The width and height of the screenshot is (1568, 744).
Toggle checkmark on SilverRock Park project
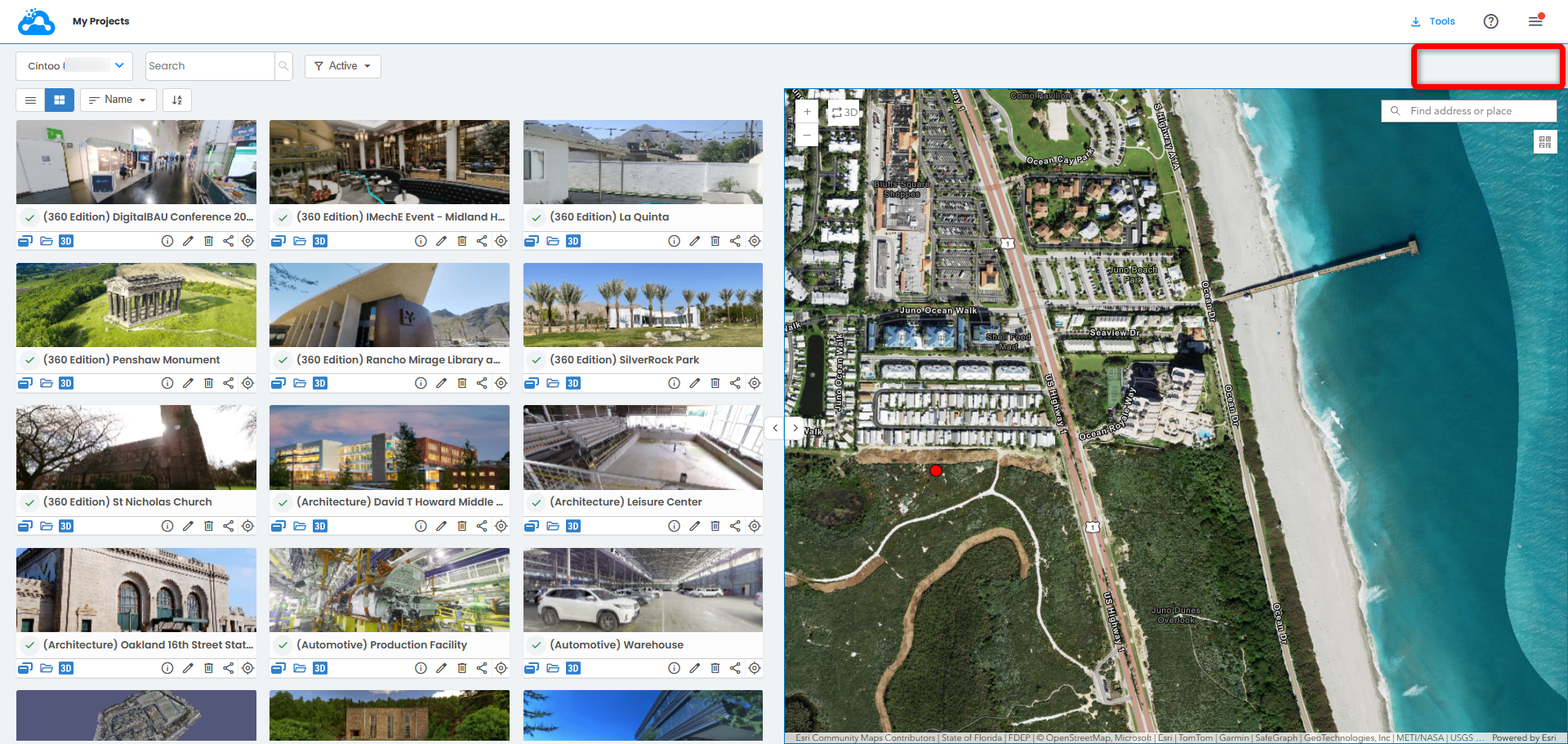[537, 360]
